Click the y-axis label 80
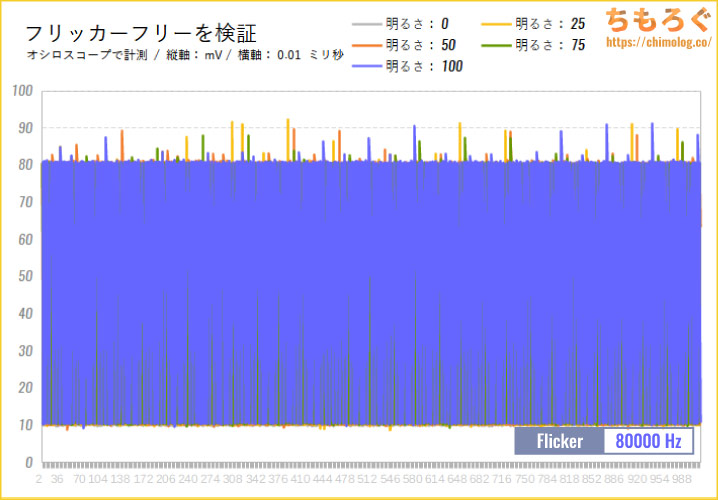 pos(25,165)
